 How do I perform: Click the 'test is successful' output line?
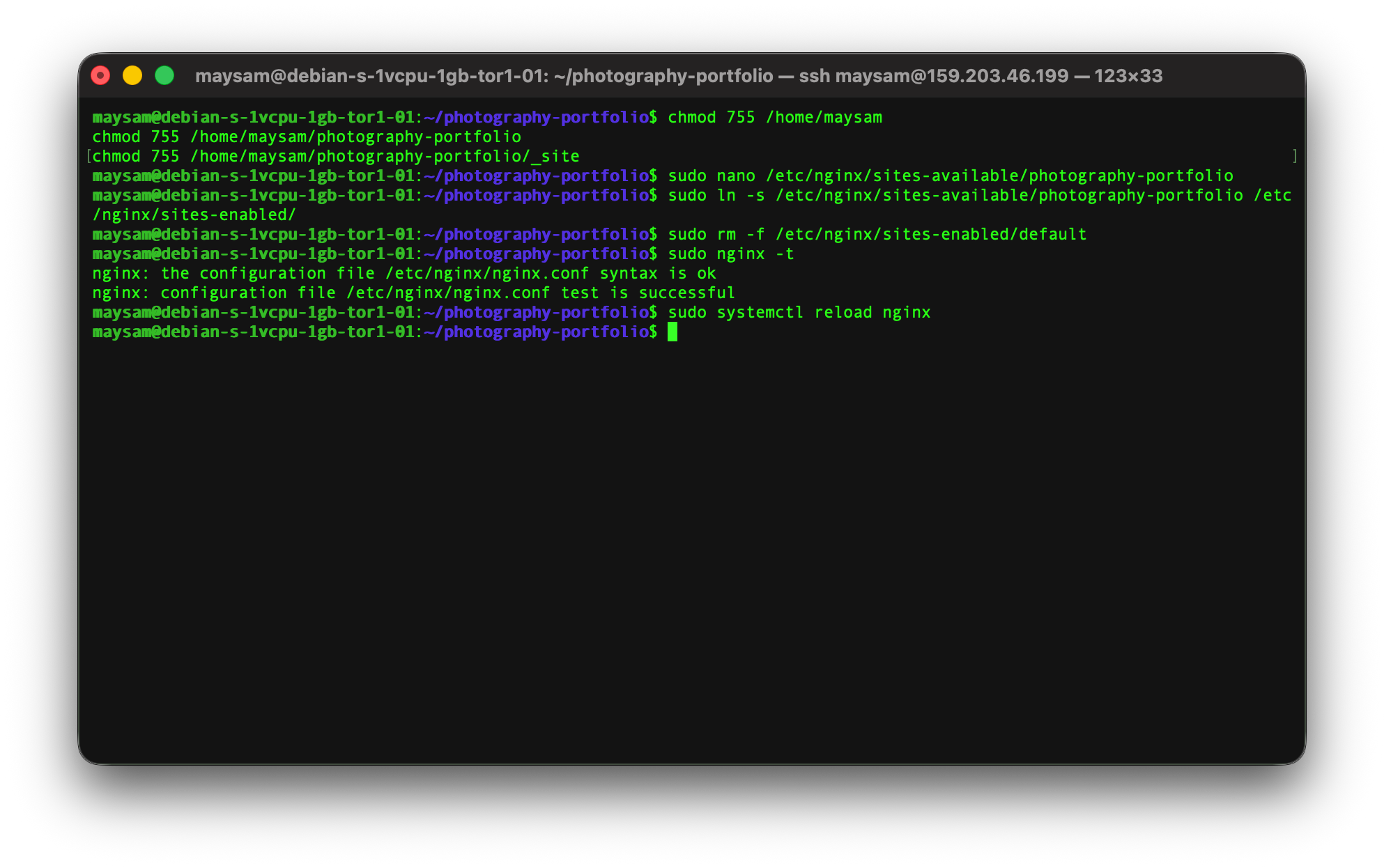coord(414,293)
